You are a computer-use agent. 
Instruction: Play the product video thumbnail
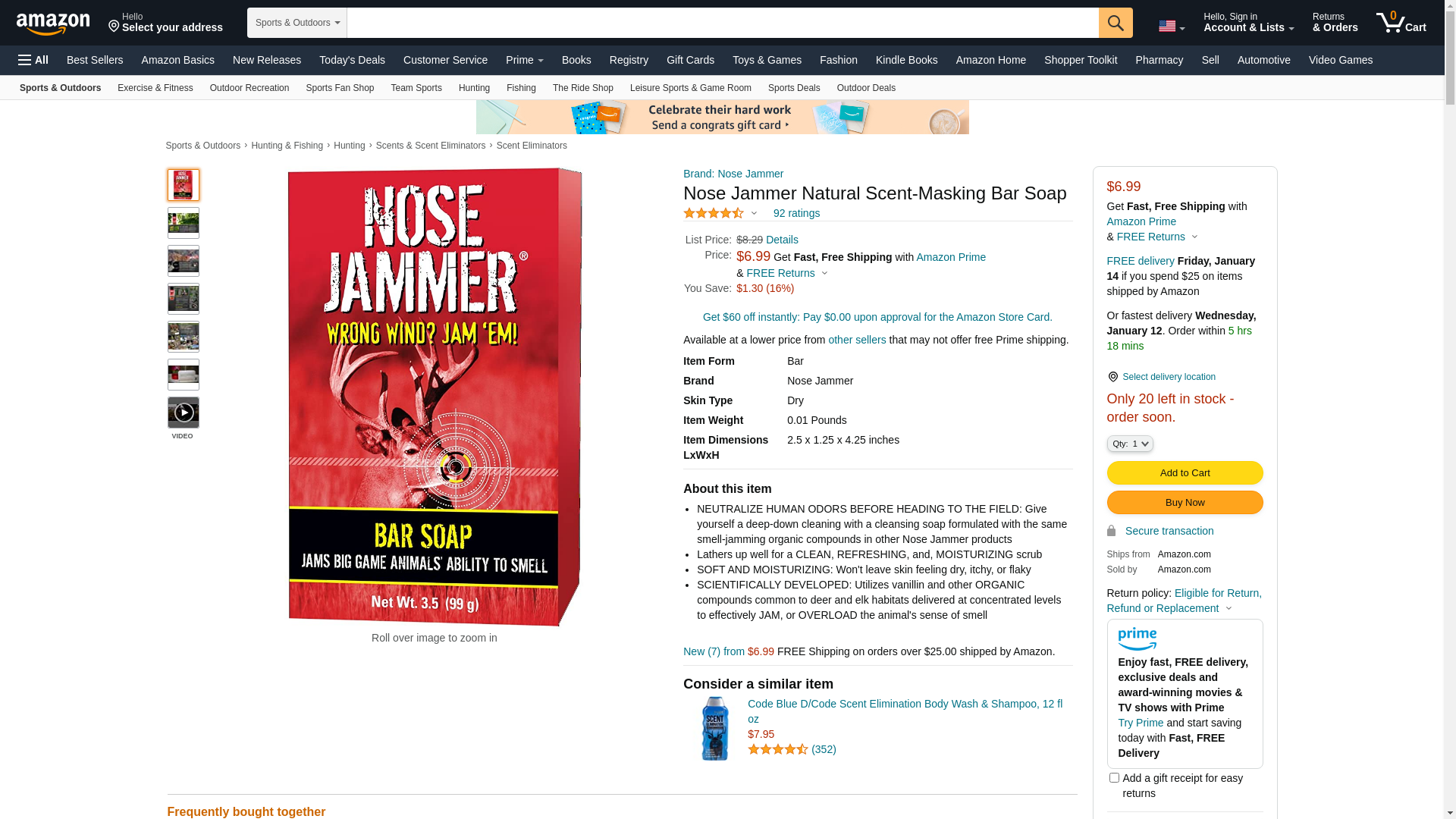pyautogui.click(x=184, y=413)
